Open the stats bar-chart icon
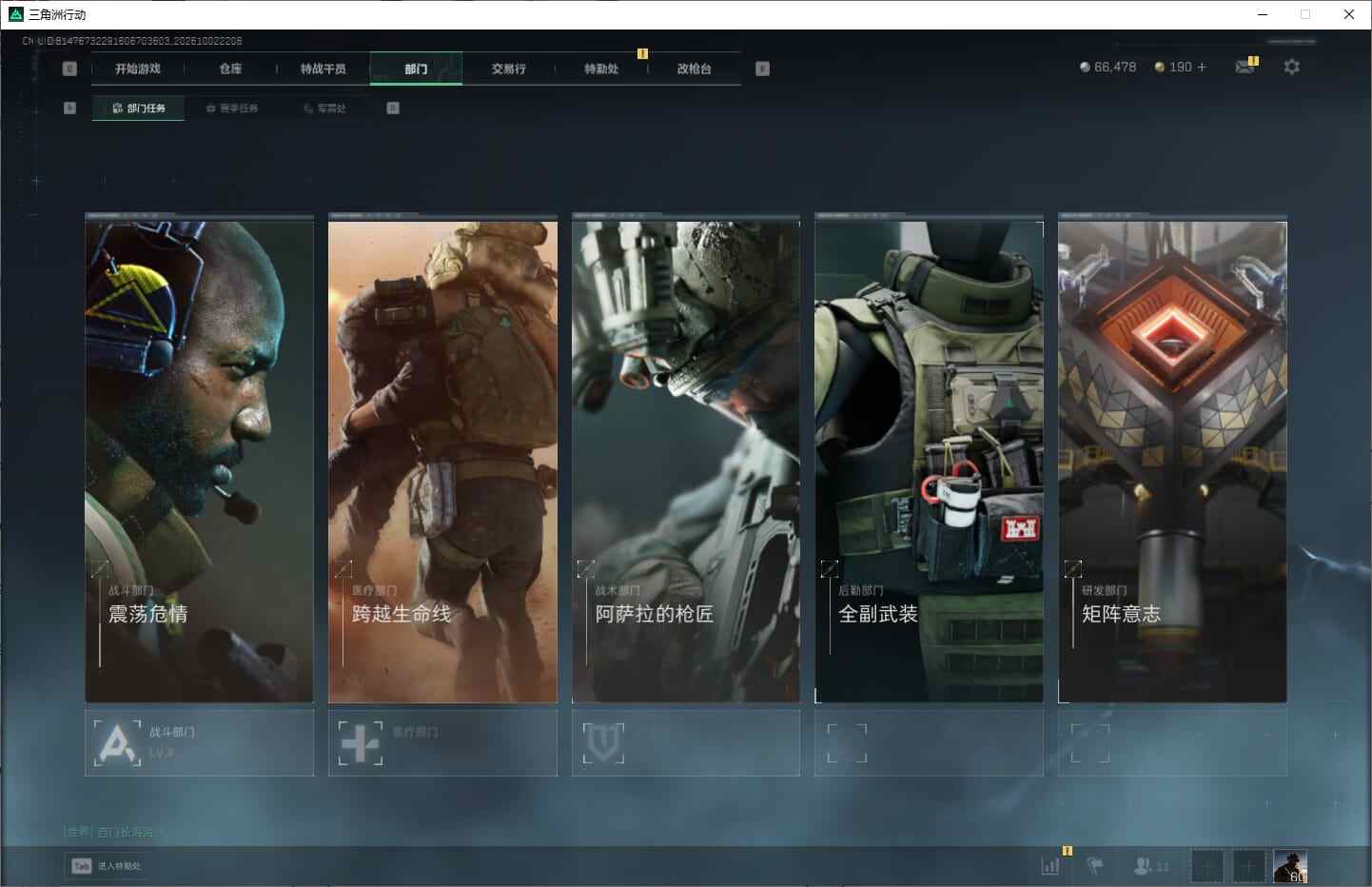 click(1050, 866)
